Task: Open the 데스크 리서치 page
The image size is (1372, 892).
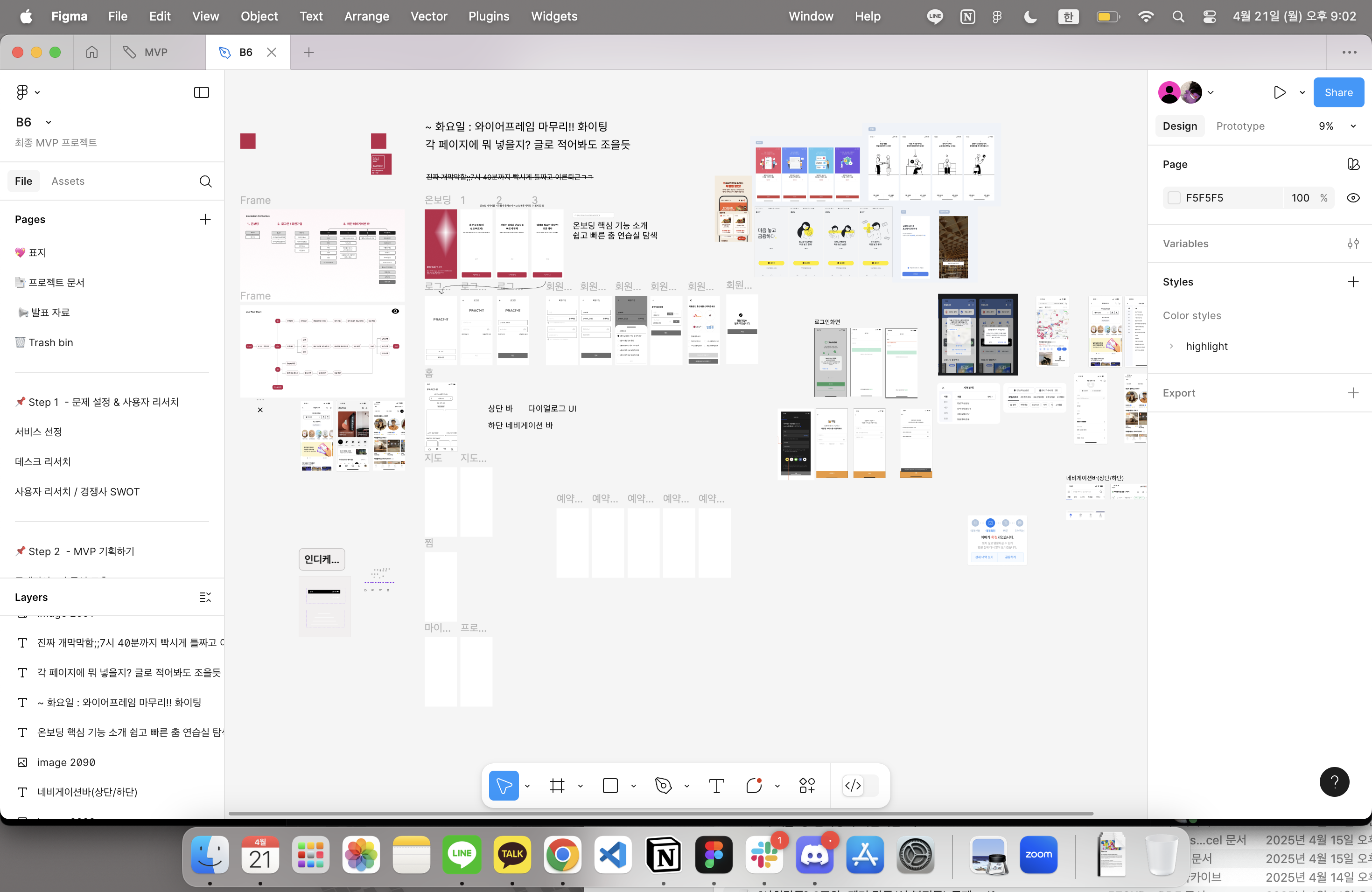Action: tap(42, 461)
